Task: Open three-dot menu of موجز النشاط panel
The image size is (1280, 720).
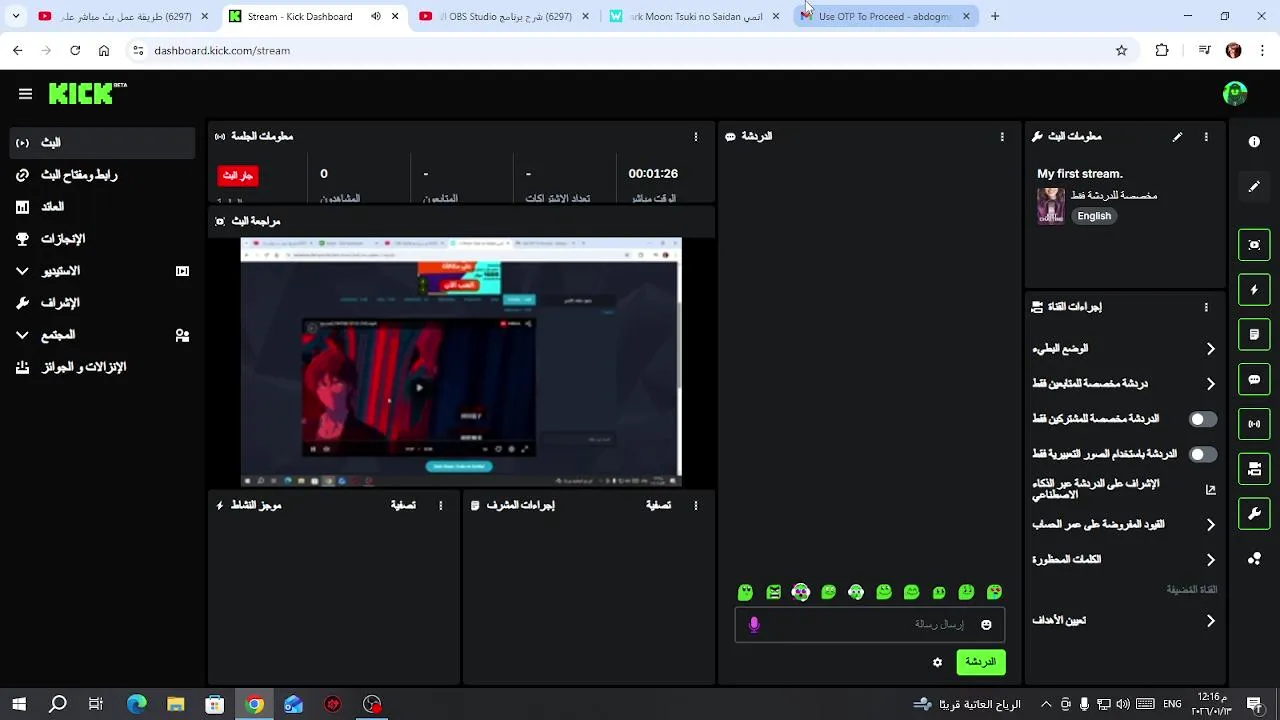Action: (440, 506)
